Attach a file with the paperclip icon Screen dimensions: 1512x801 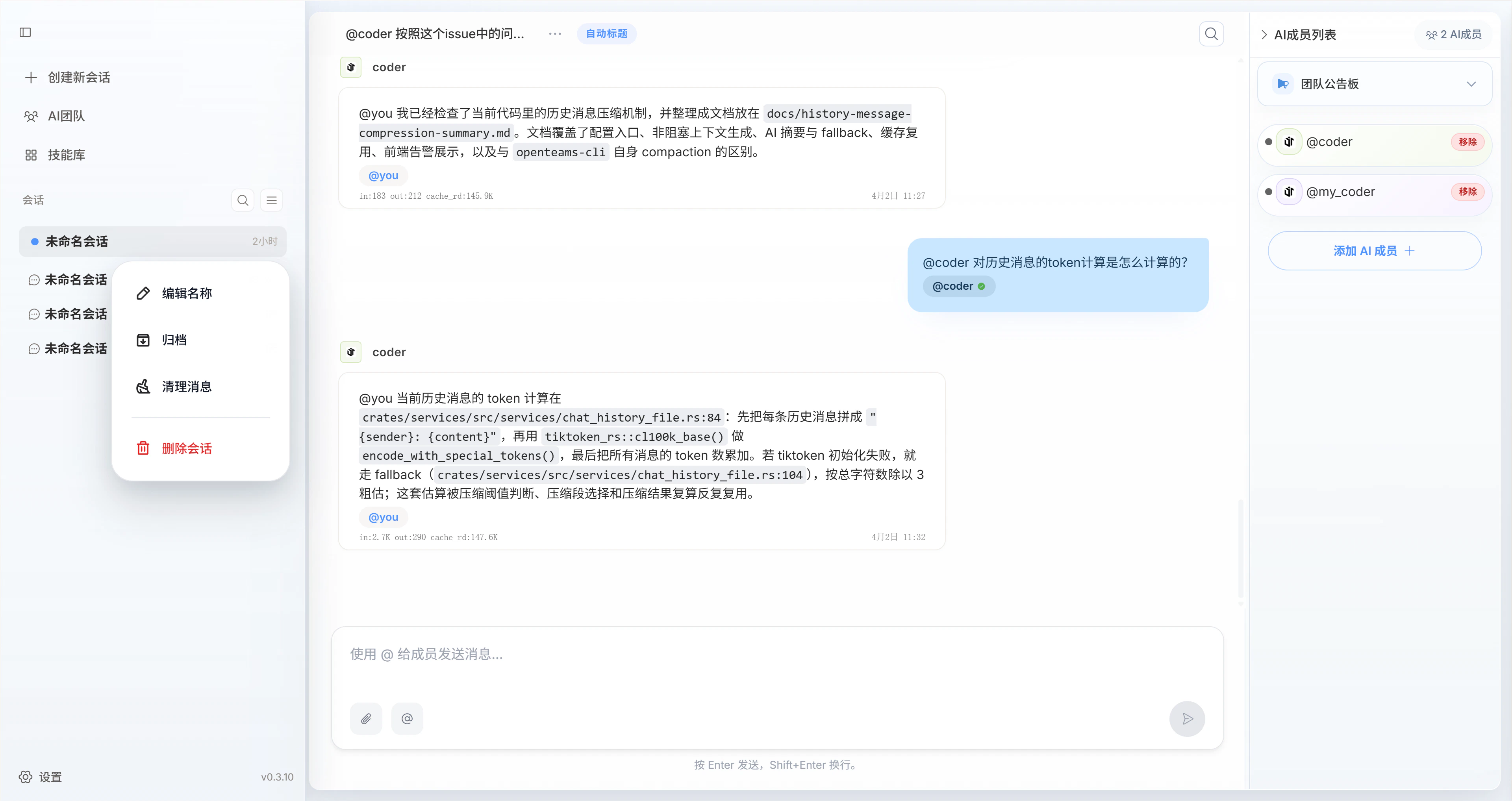(x=365, y=718)
